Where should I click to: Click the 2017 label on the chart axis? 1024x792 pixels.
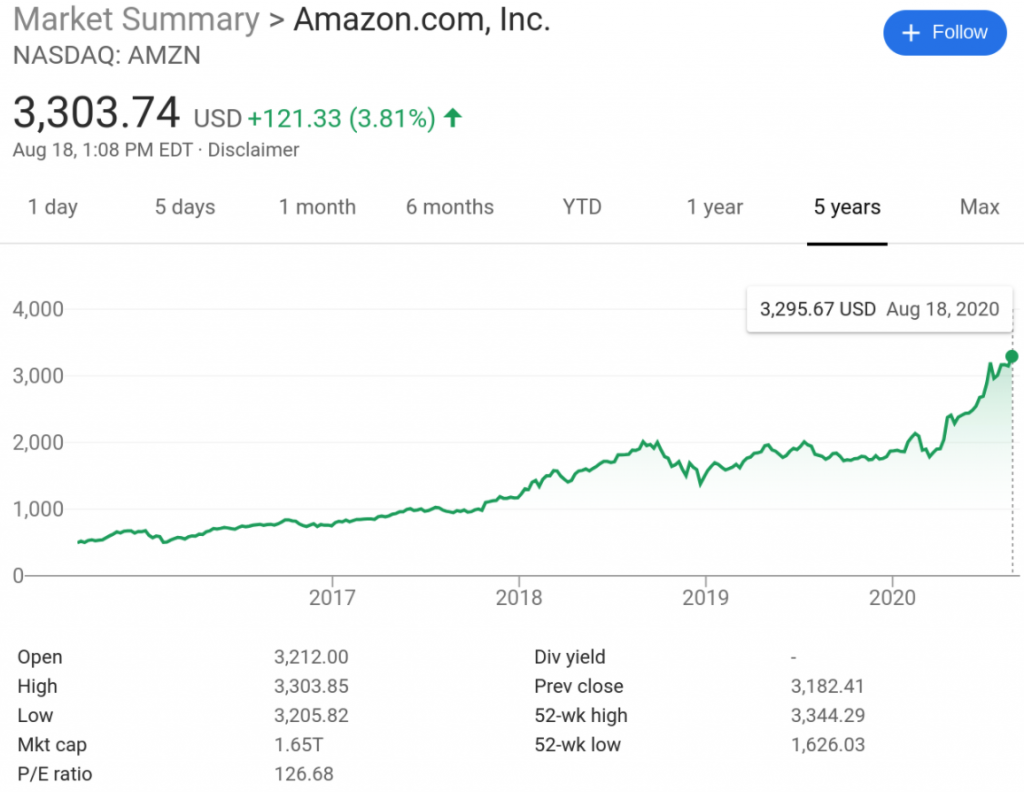(x=331, y=597)
